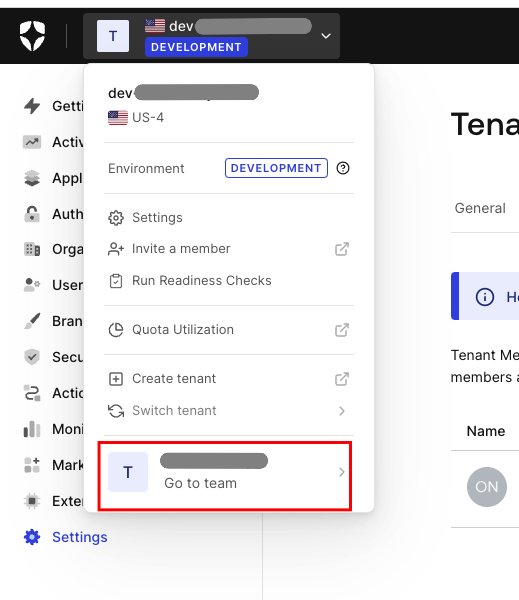This screenshot has height=600, width=519.
Task: Click the Getting Started lightning icon
Action: pyautogui.click(x=32, y=106)
